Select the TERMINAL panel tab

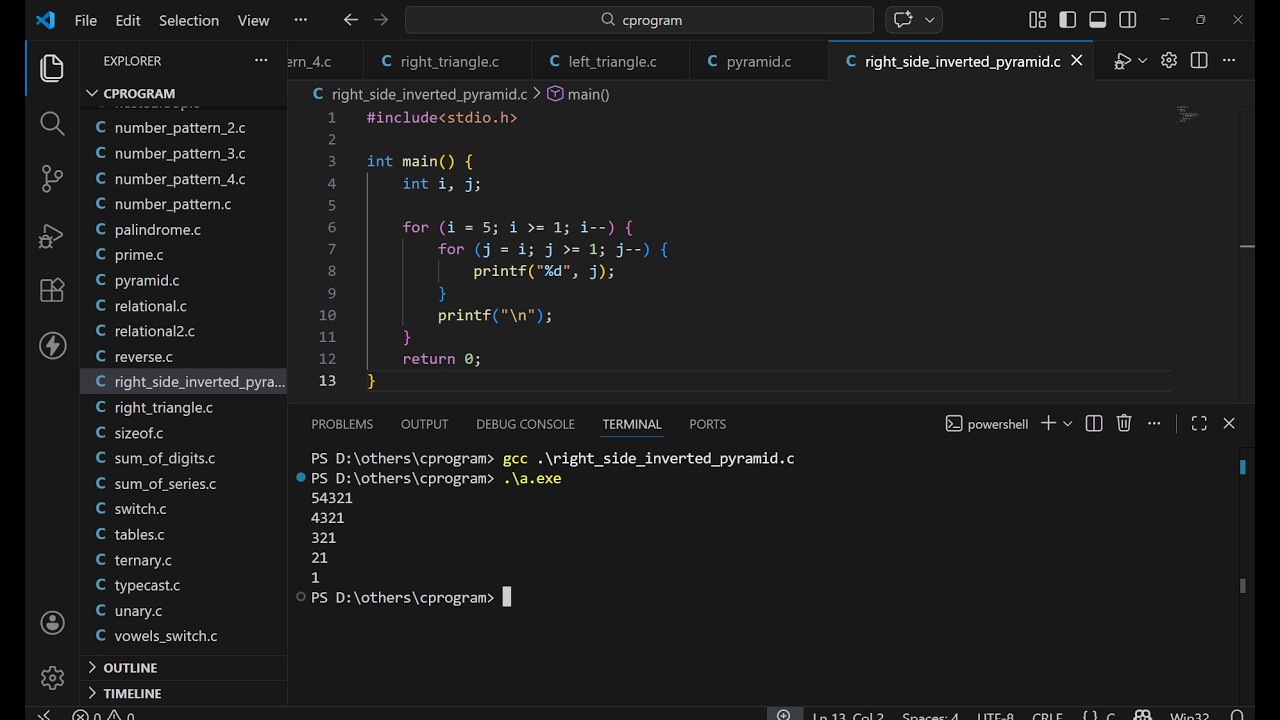click(x=631, y=424)
